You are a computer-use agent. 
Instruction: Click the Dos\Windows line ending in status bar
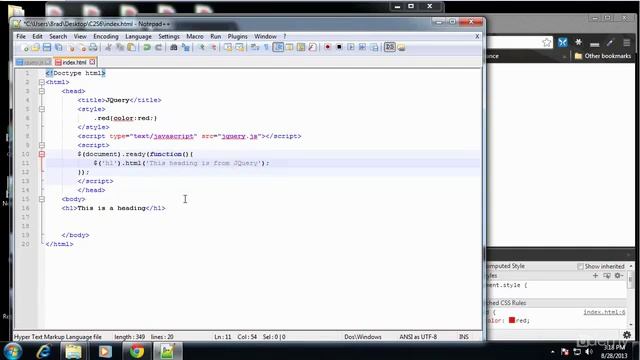coord(363,337)
